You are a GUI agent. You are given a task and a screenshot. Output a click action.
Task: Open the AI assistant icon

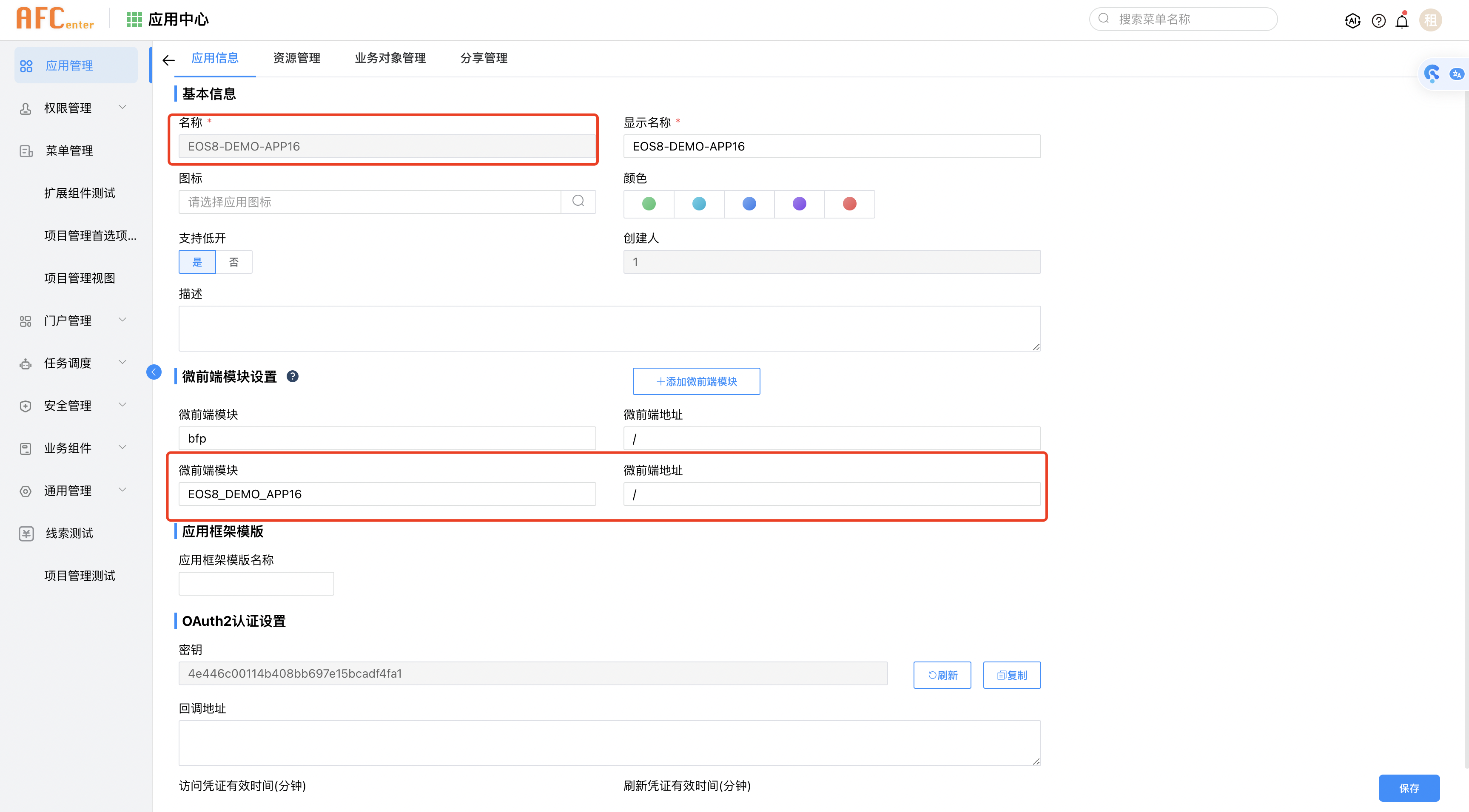click(x=1352, y=21)
